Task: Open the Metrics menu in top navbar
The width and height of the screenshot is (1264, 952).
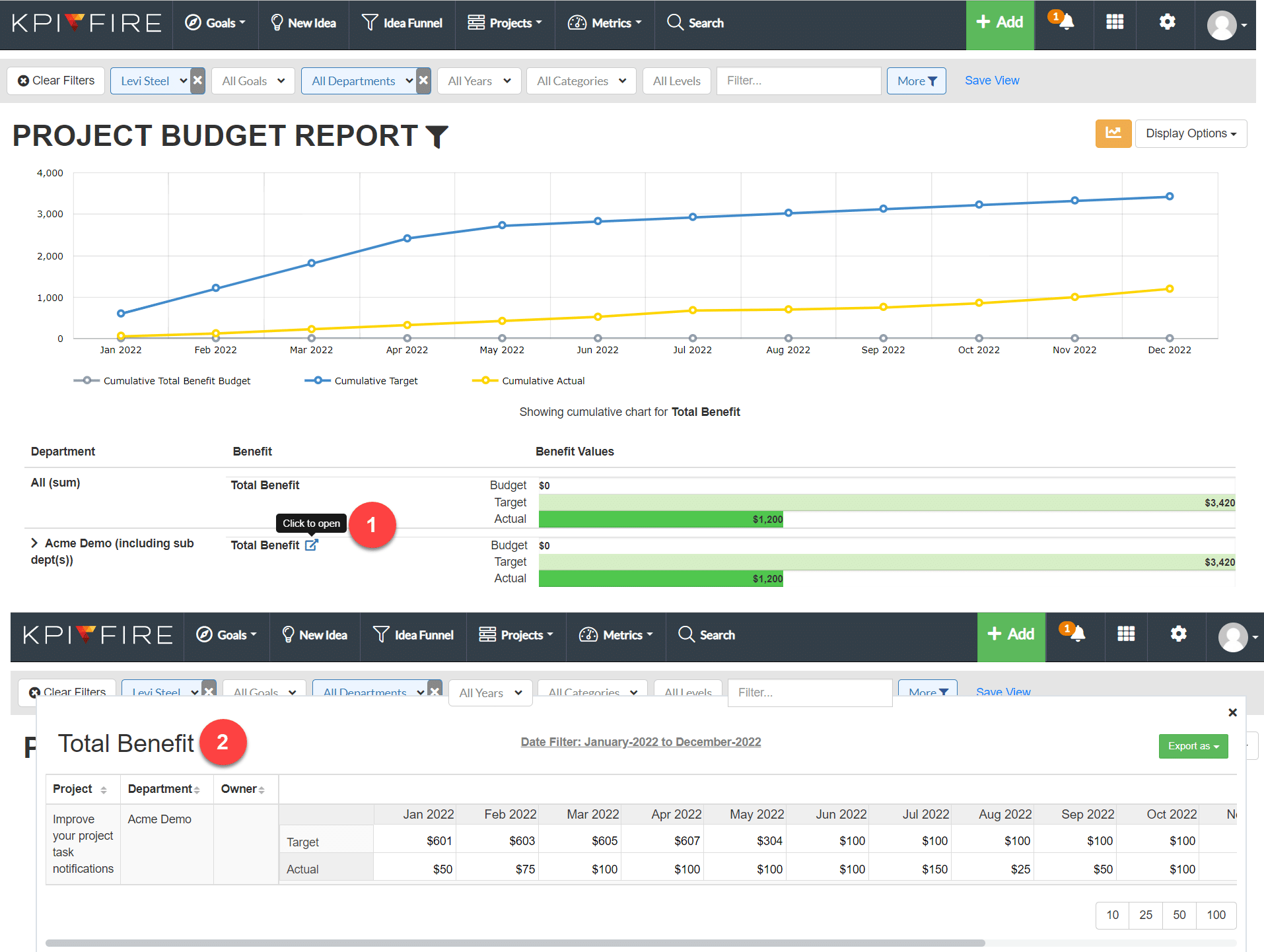Action: (x=604, y=23)
